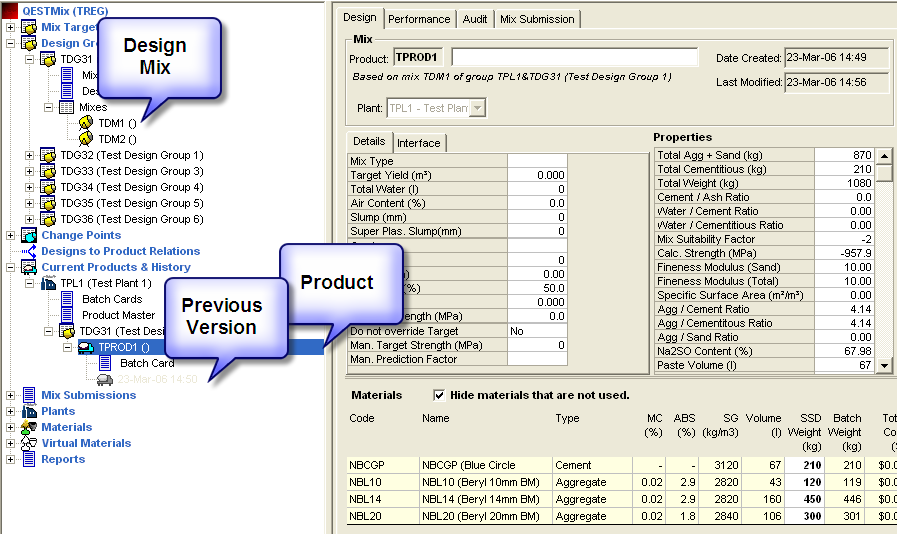The height and width of the screenshot is (534, 897).
Task: Click the Change Points icon
Action: [x=28, y=235]
